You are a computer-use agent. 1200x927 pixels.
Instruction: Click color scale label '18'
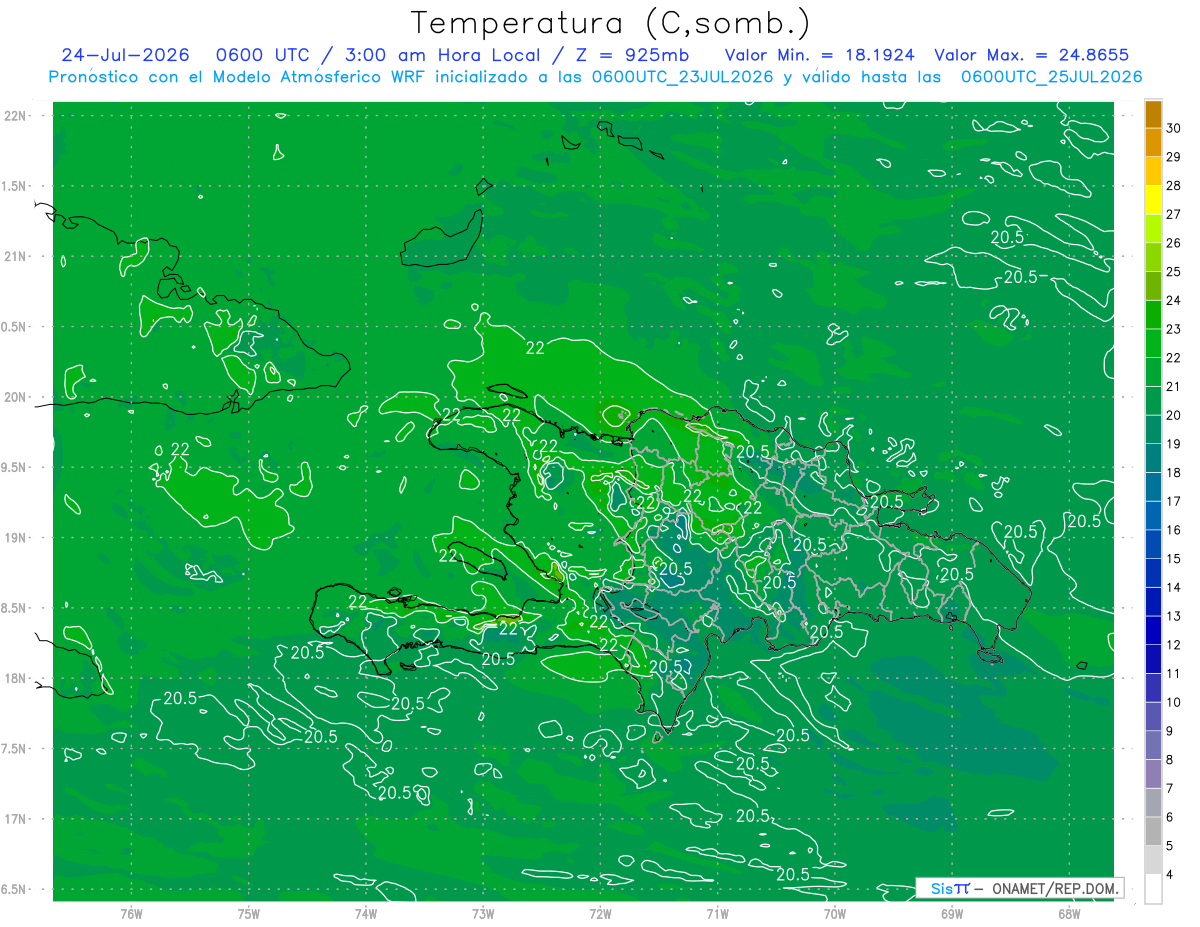coord(1174,473)
